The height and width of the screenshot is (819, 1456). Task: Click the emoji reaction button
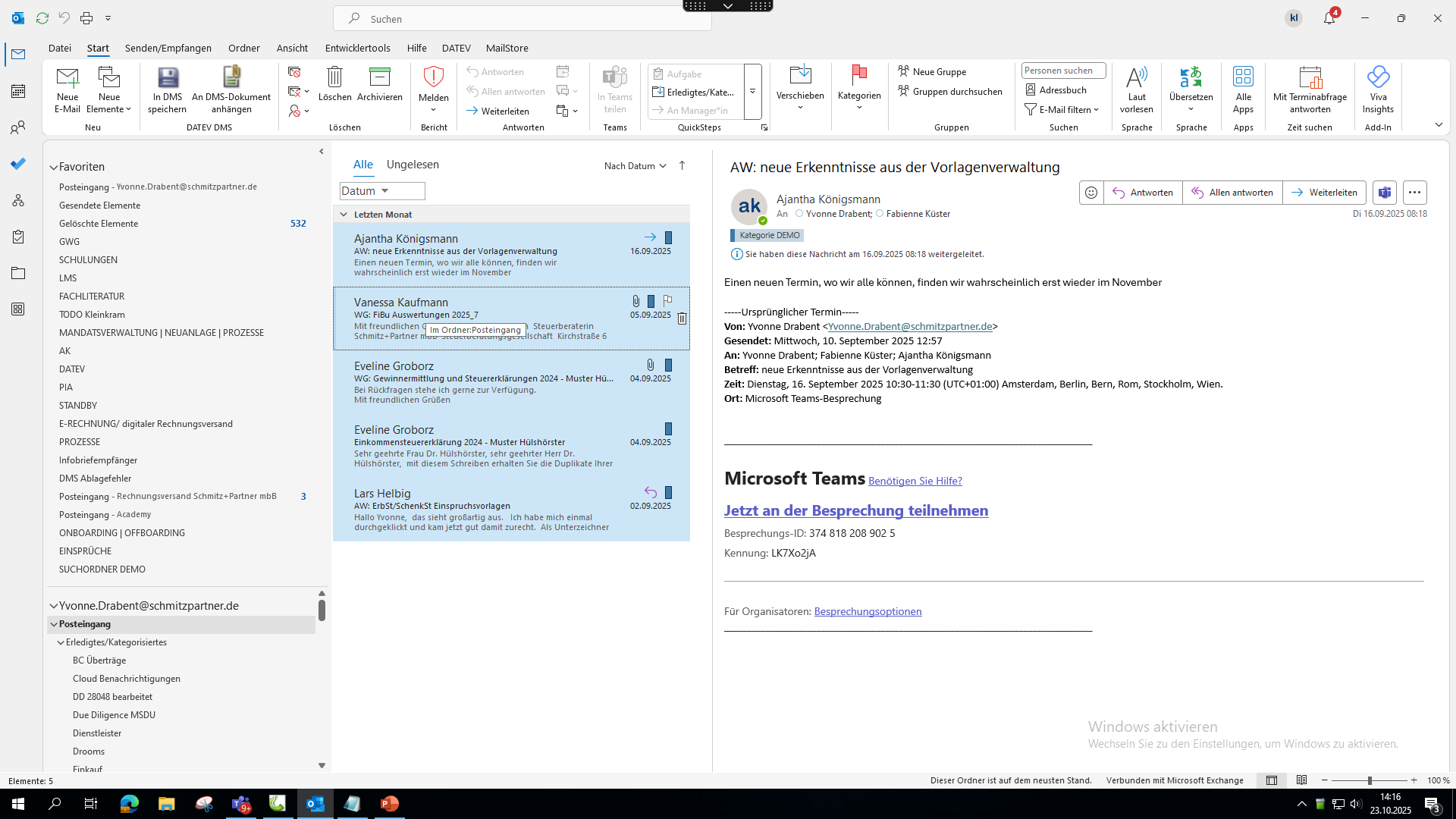[x=1091, y=193]
